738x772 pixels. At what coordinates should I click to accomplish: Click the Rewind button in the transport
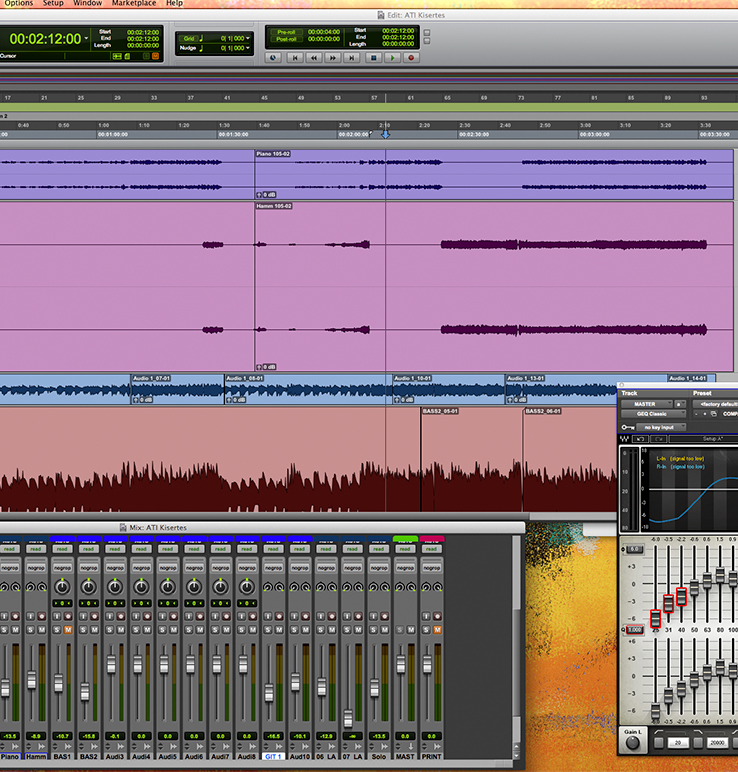coord(314,58)
